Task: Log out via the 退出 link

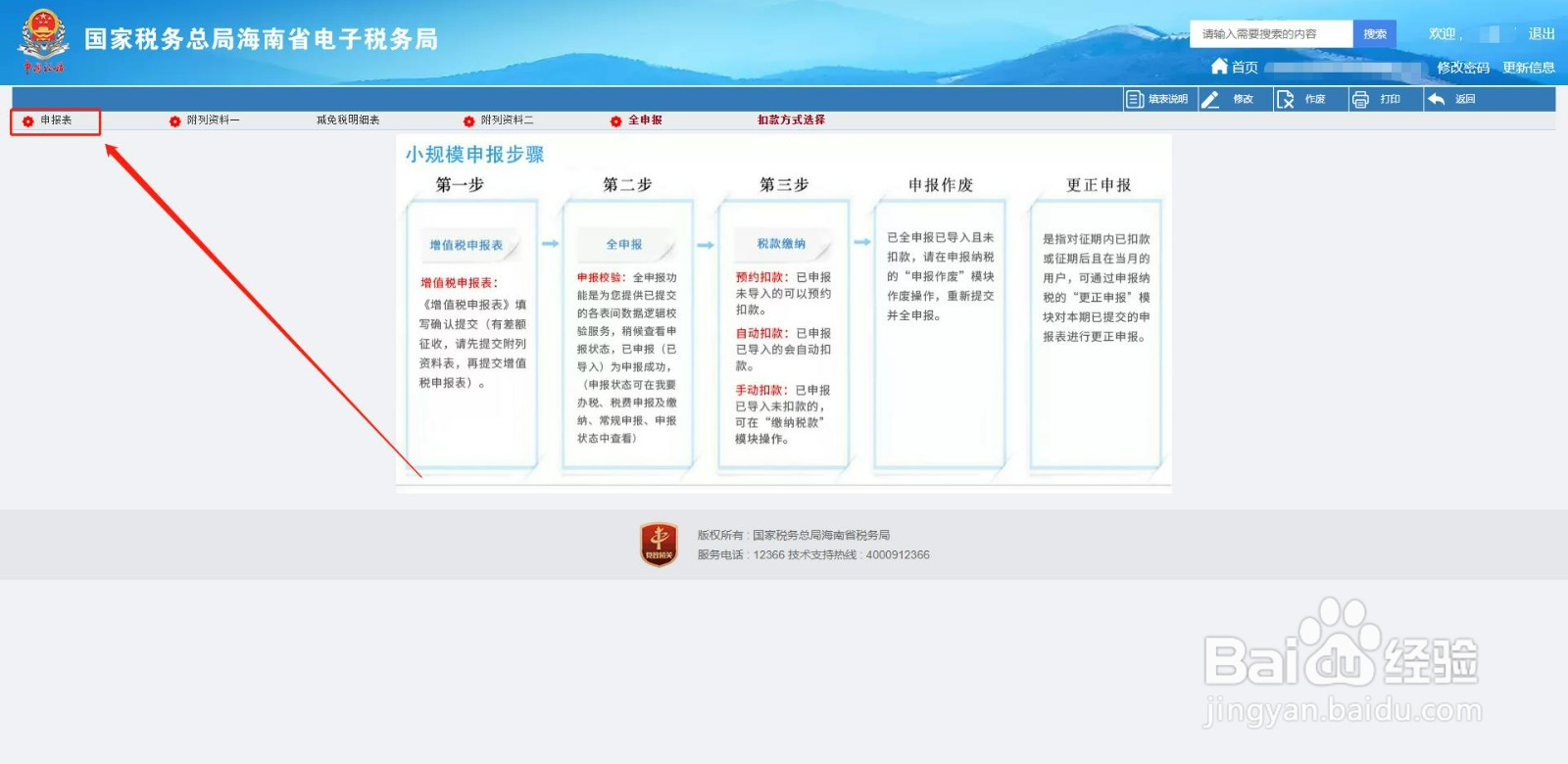Action: pyautogui.click(x=1542, y=33)
